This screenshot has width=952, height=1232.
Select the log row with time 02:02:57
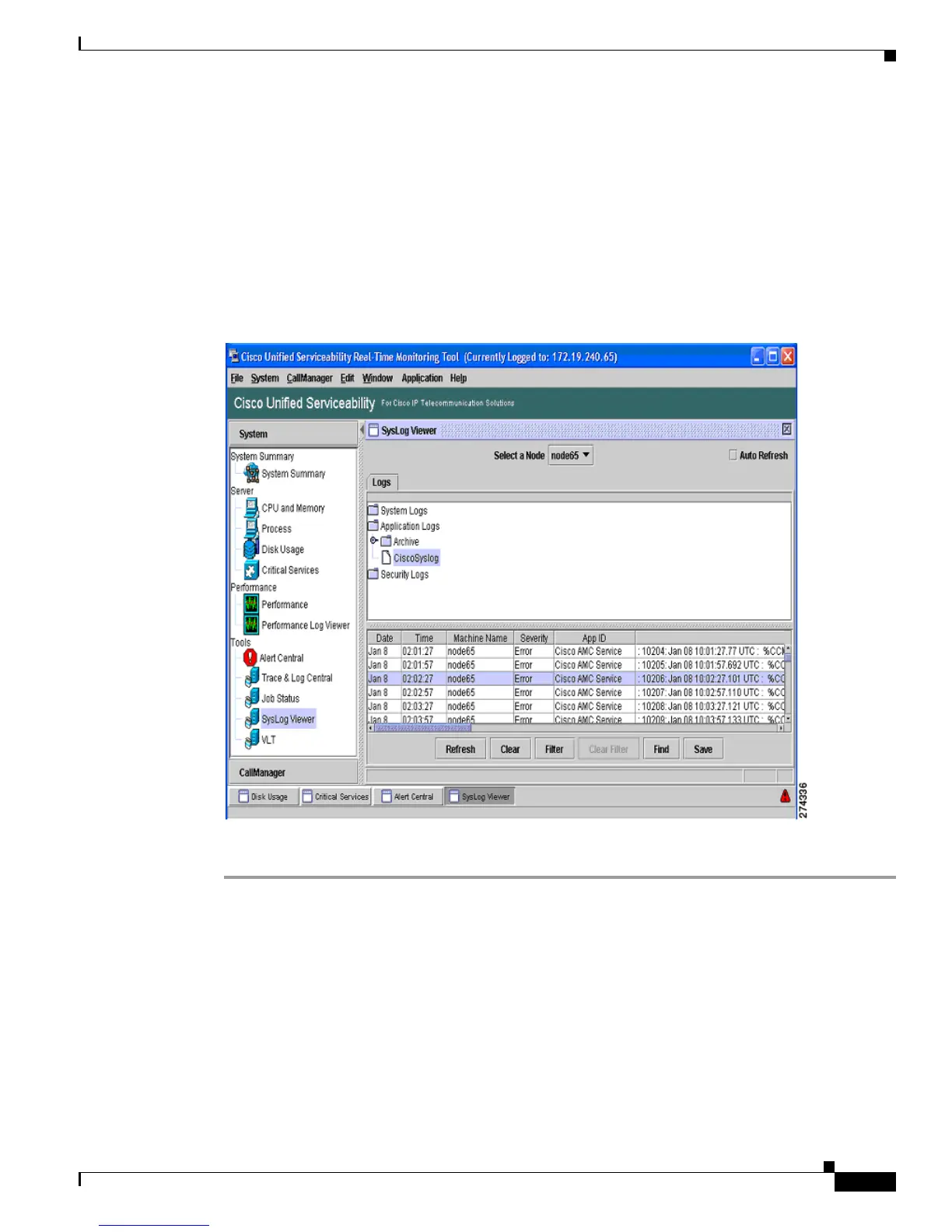576,692
